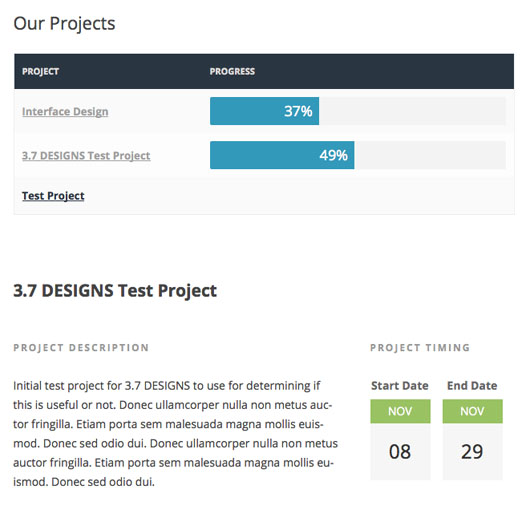Click the PROJECT column header
This screenshot has height=522, width=530.
pyautogui.click(x=41, y=72)
